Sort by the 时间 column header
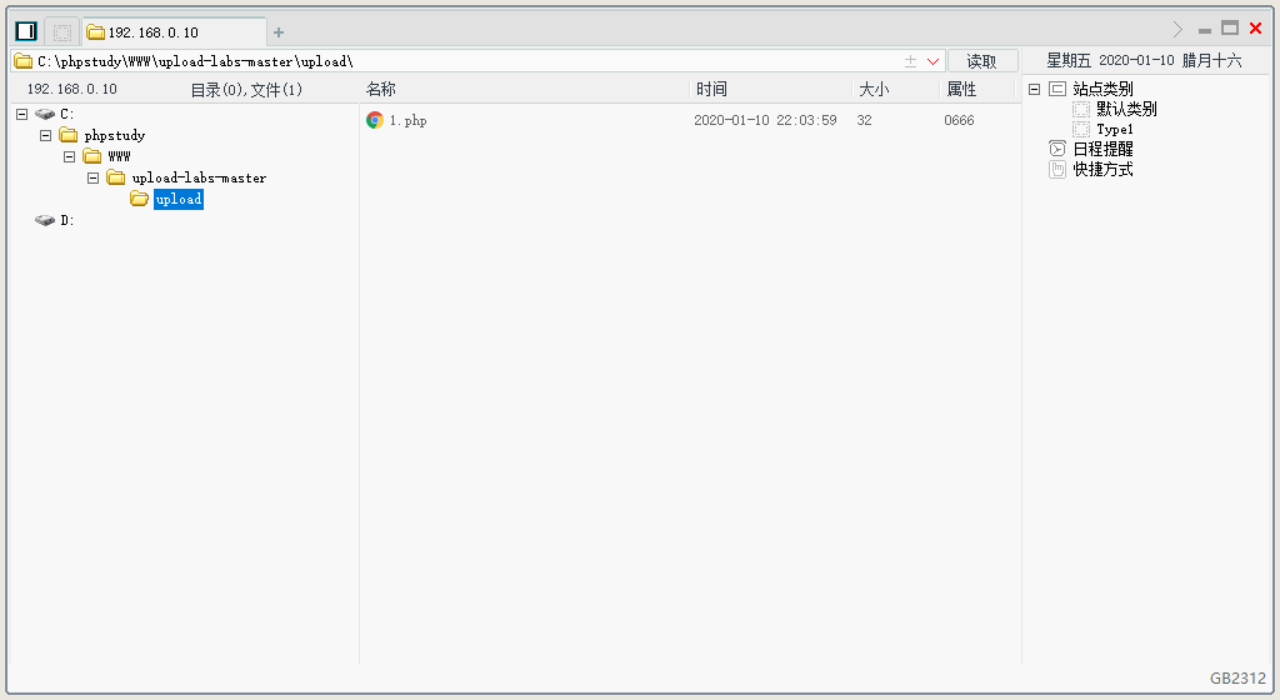 point(712,89)
